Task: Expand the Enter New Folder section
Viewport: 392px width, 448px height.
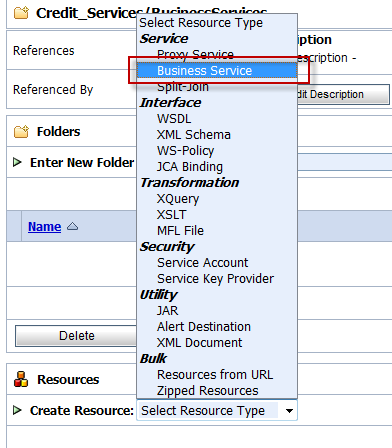Action: pyautogui.click(x=17, y=162)
